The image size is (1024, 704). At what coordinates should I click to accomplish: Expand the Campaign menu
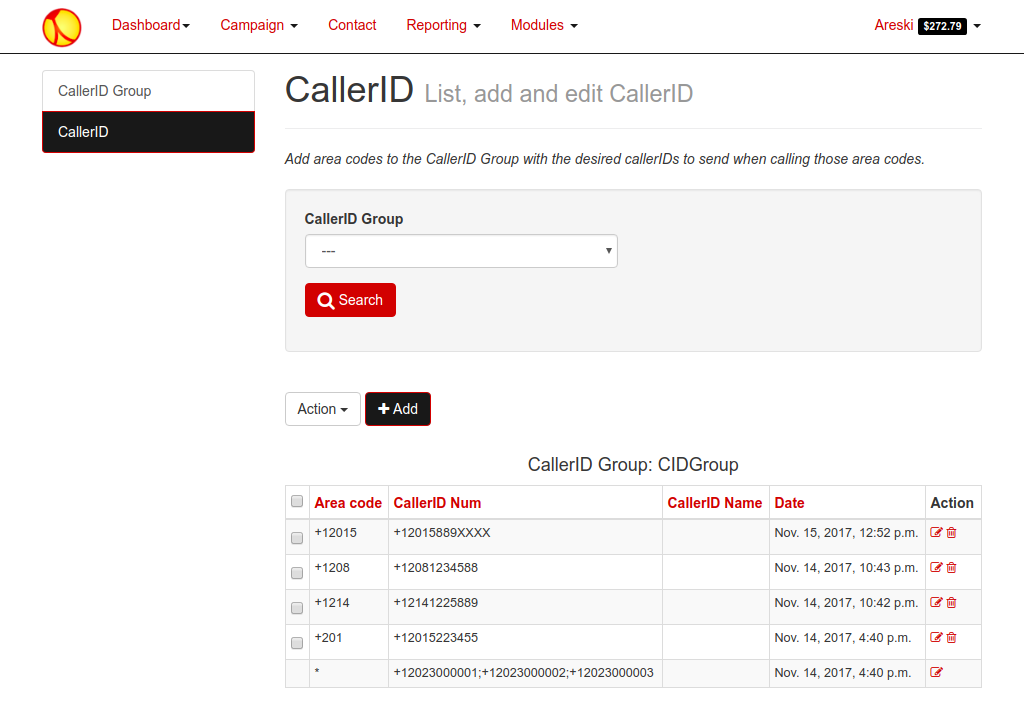tap(259, 25)
